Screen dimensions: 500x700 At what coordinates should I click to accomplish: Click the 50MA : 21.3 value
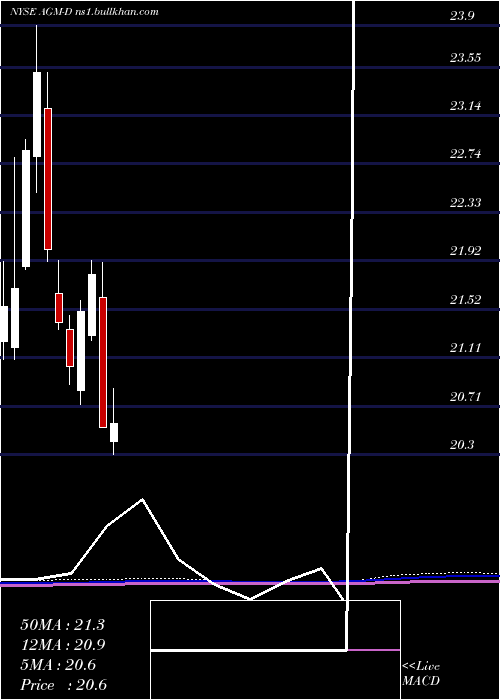coord(62,625)
